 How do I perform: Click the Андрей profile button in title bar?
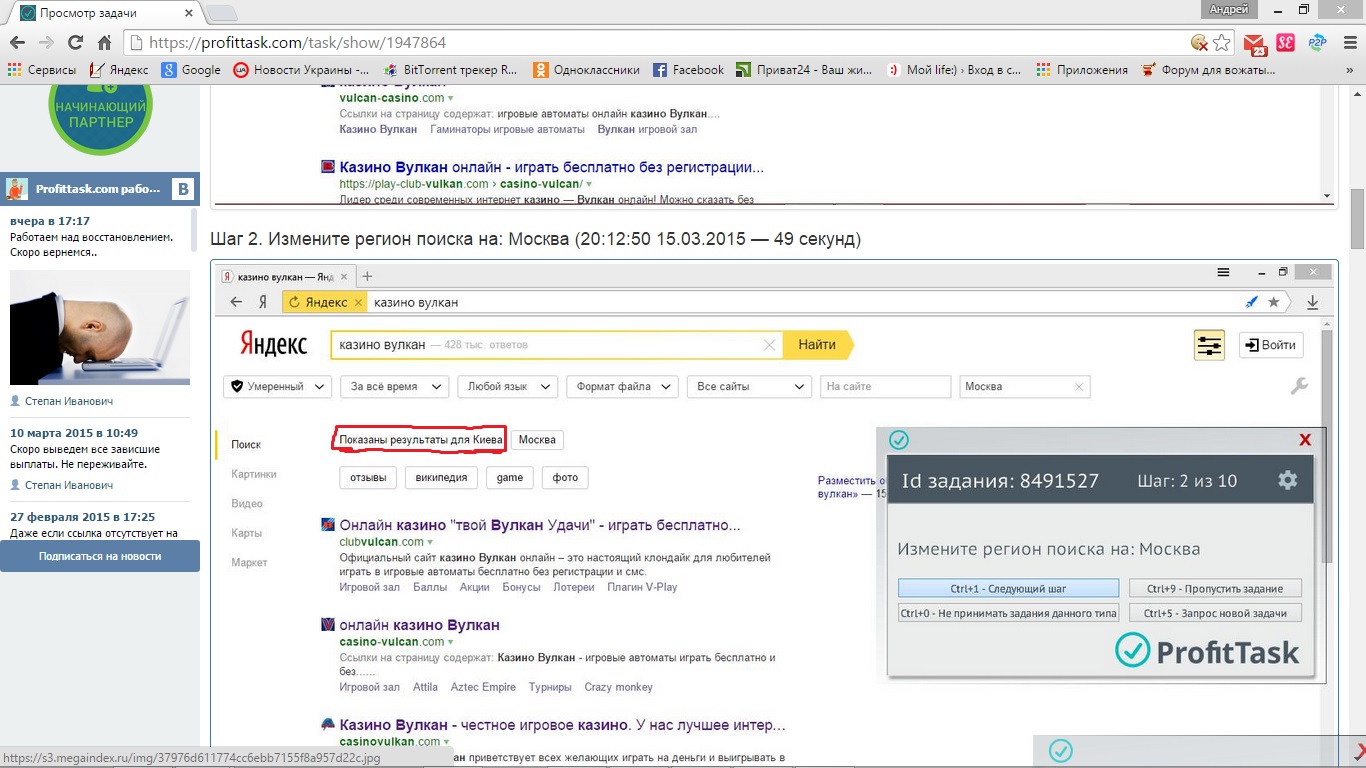pos(1228,9)
